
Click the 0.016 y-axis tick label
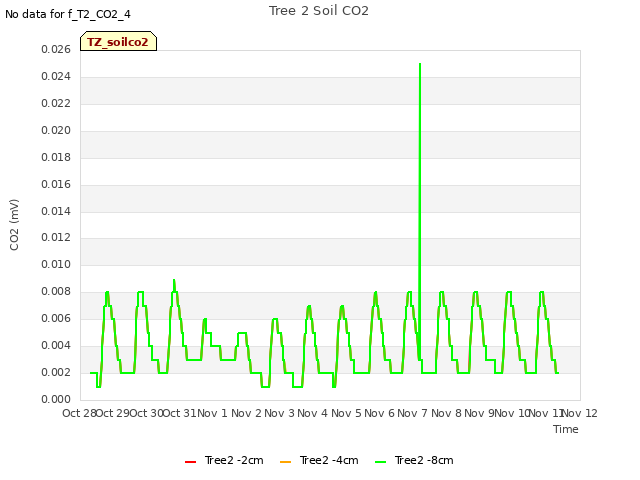click(56, 184)
